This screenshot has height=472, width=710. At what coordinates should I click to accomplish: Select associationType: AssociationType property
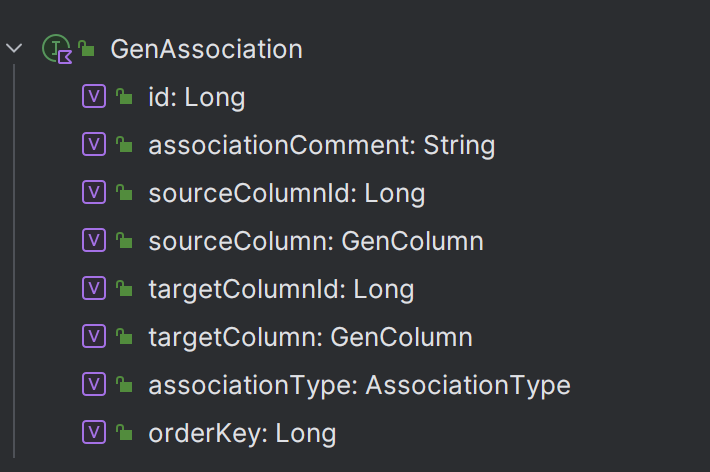(x=360, y=385)
